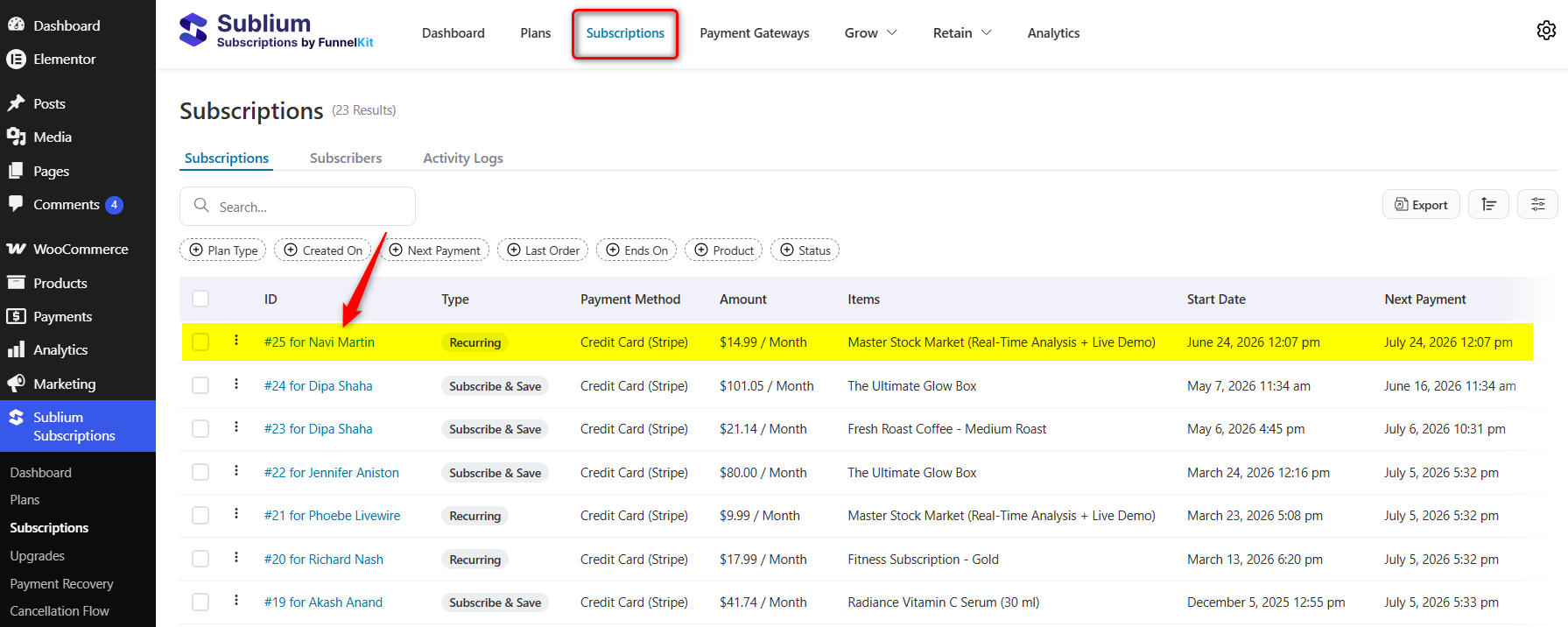Click the Export button
1568x627 pixels.
point(1421,204)
